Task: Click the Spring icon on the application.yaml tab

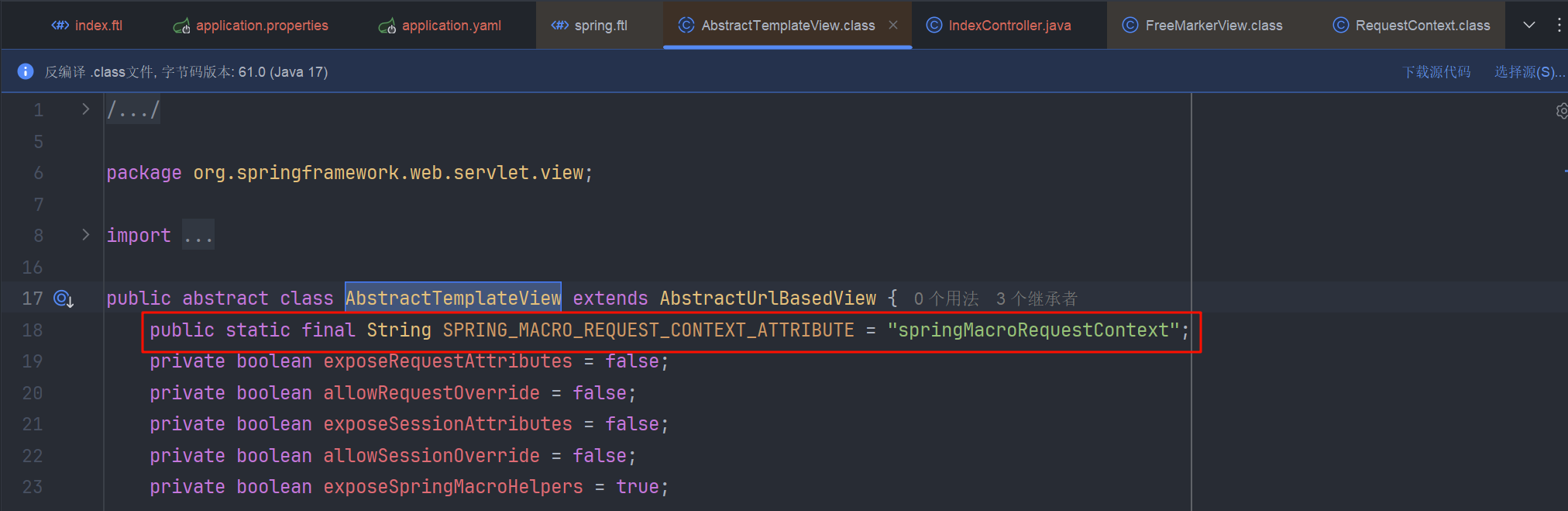Action: tap(387, 26)
